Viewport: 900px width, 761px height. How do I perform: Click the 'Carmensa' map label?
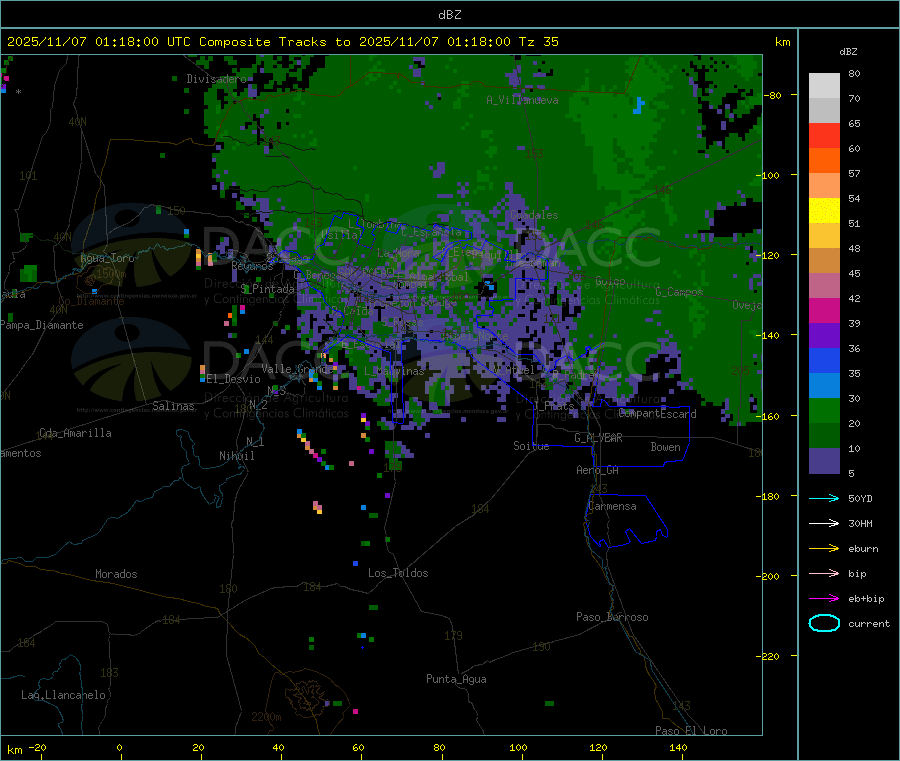click(x=612, y=506)
